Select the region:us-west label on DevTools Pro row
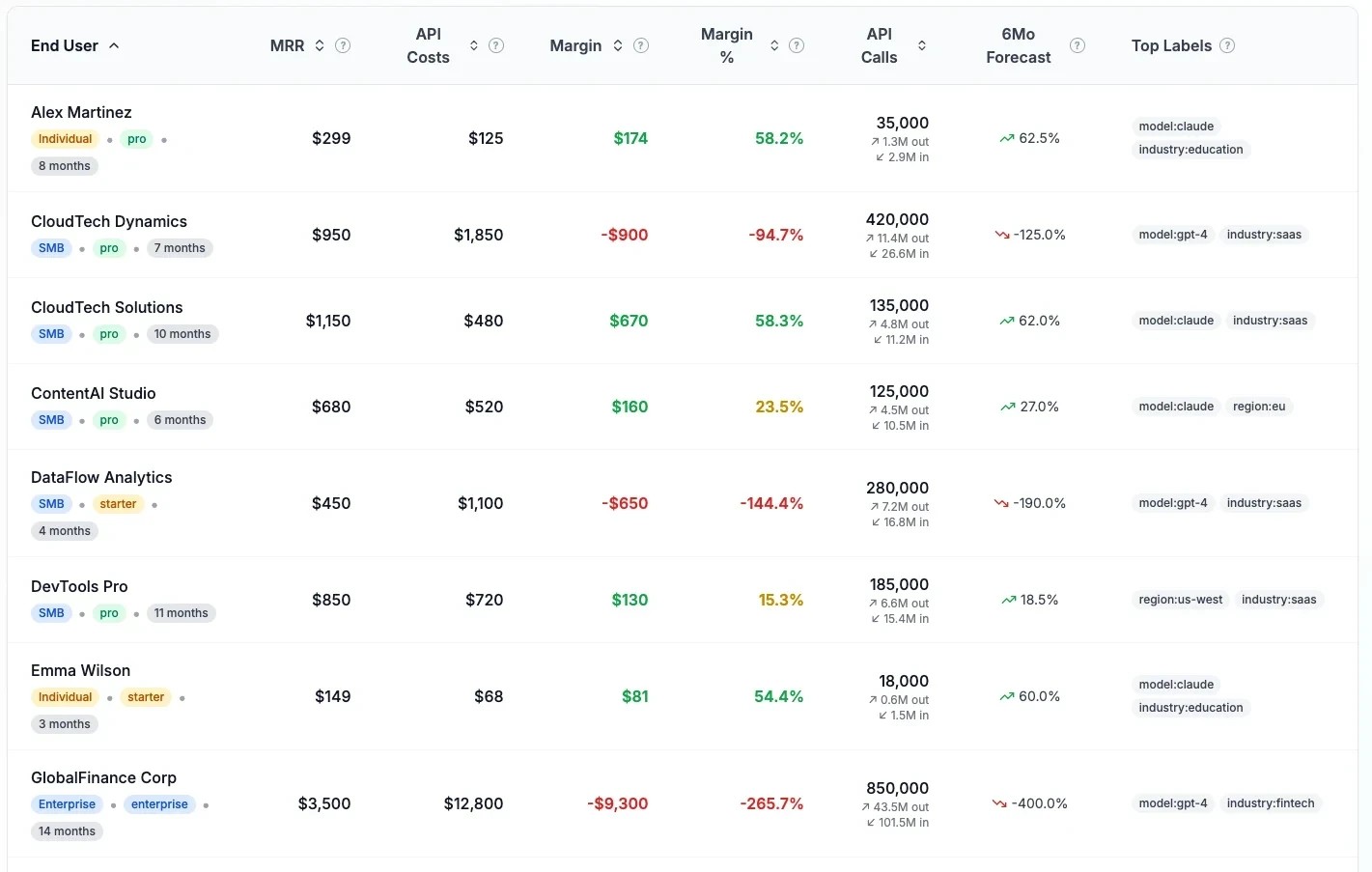 pyautogui.click(x=1180, y=599)
